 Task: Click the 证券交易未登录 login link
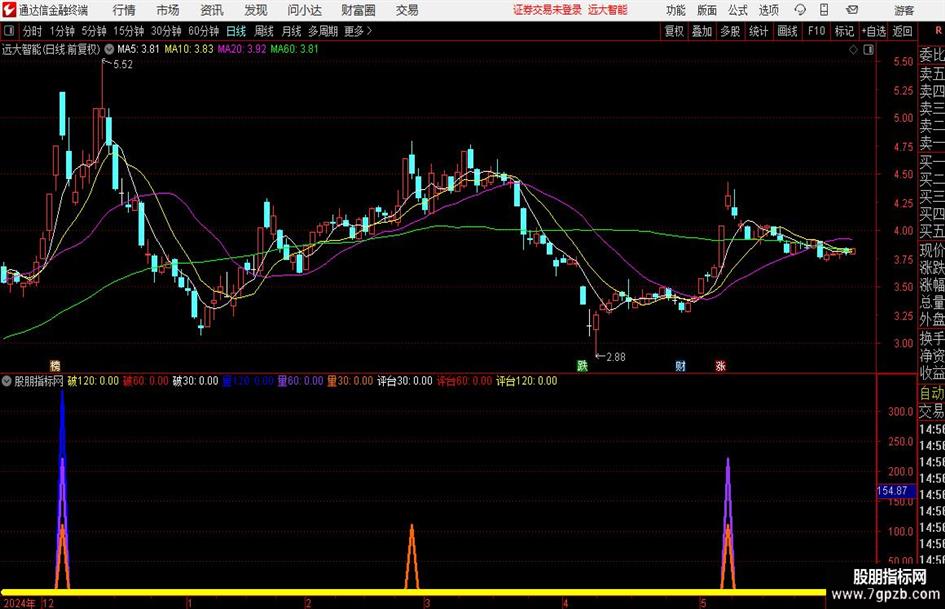click(x=548, y=10)
